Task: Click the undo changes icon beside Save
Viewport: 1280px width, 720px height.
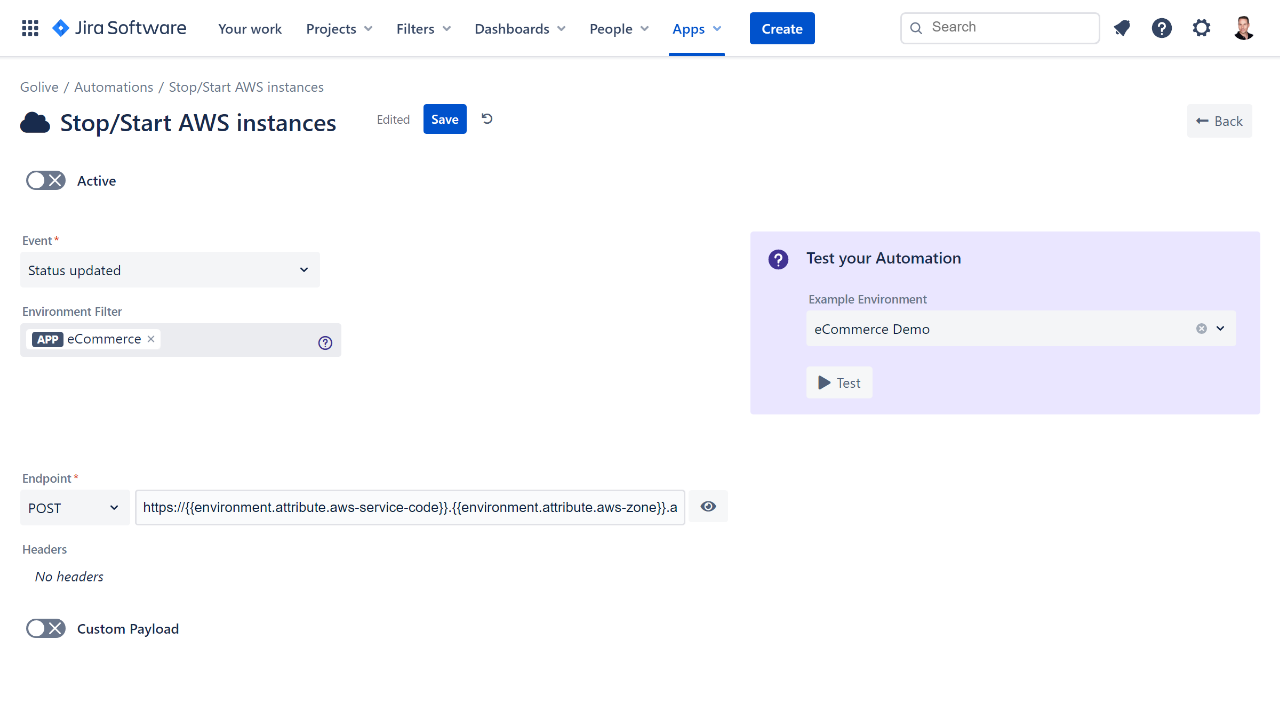Action: 487,119
